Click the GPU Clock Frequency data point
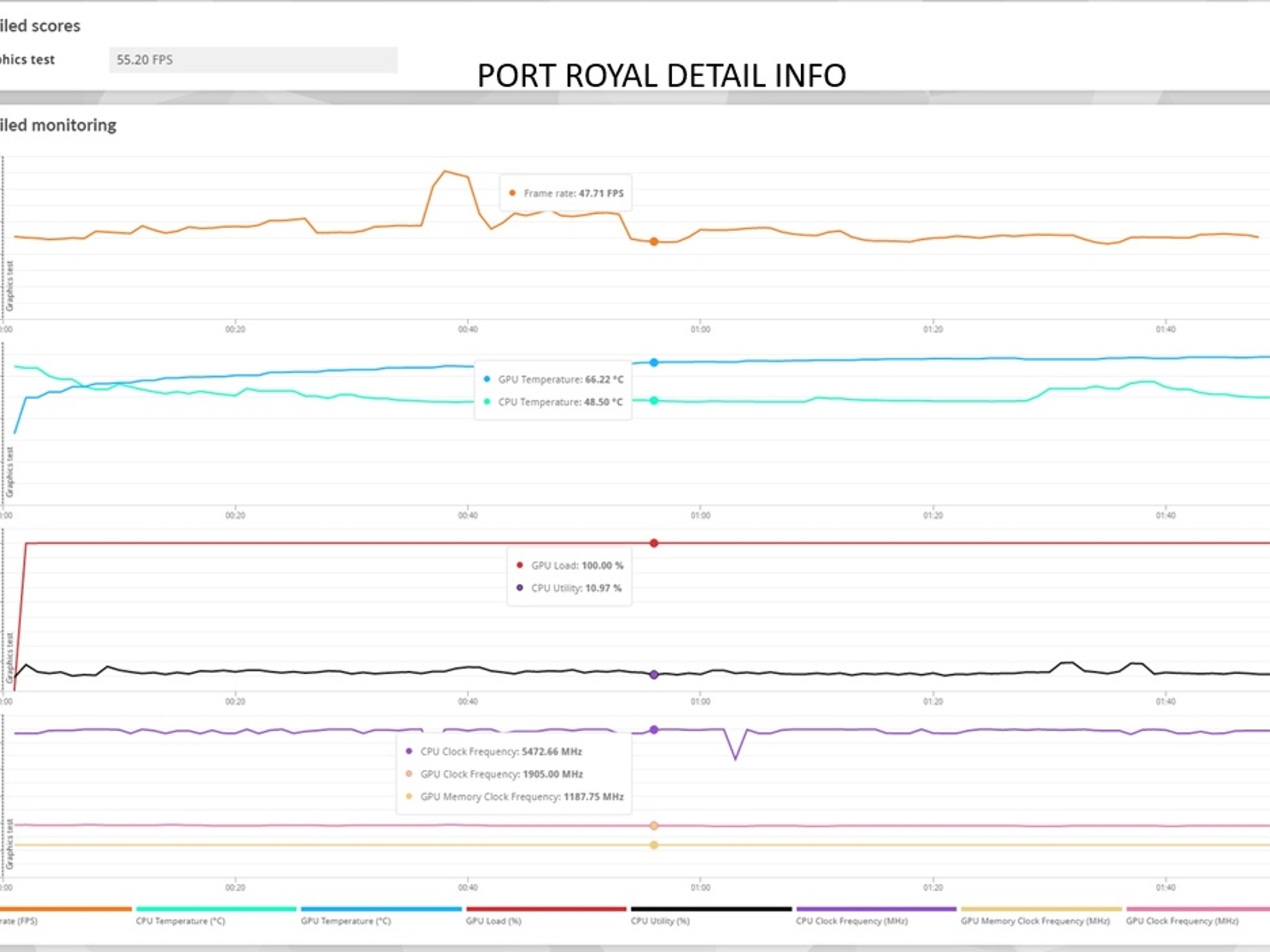The width and height of the screenshot is (1270, 952). 654,826
